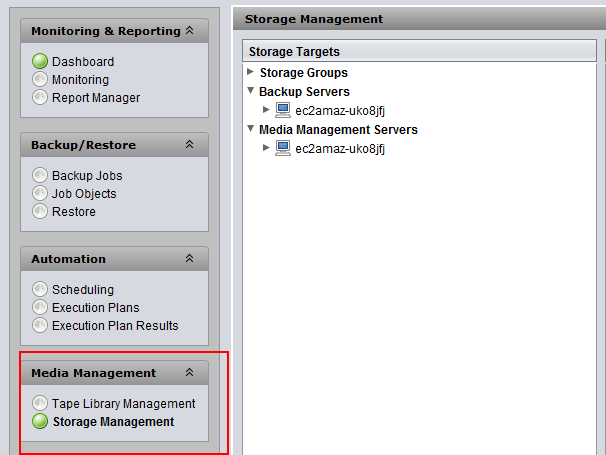This screenshot has height=455, width=606.
Task: Click the Storage Management green status icon
Action: click(x=40, y=422)
